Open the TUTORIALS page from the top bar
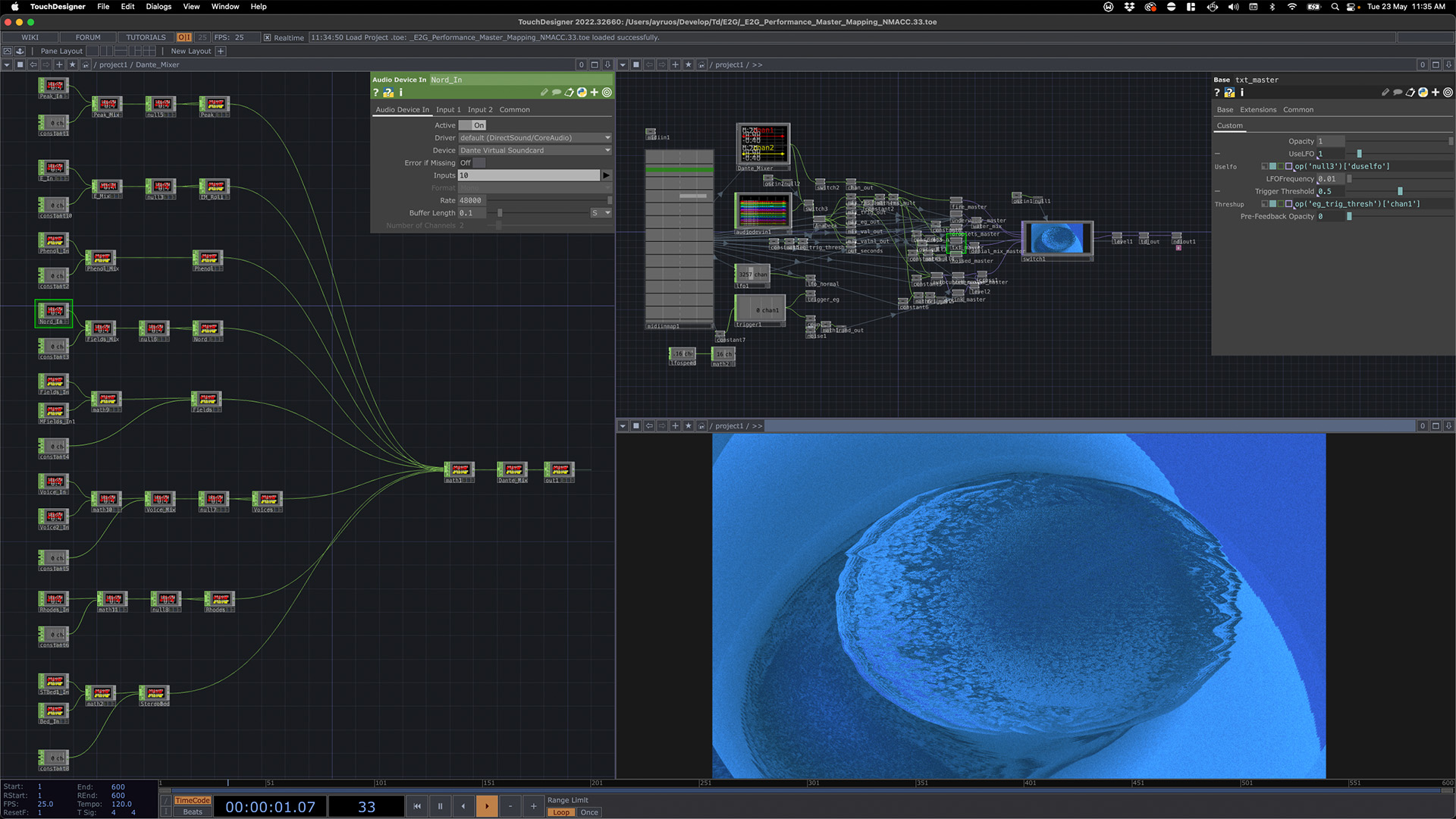Image resolution: width=1456 pixels, height=819 pixels. coord(145,36)
